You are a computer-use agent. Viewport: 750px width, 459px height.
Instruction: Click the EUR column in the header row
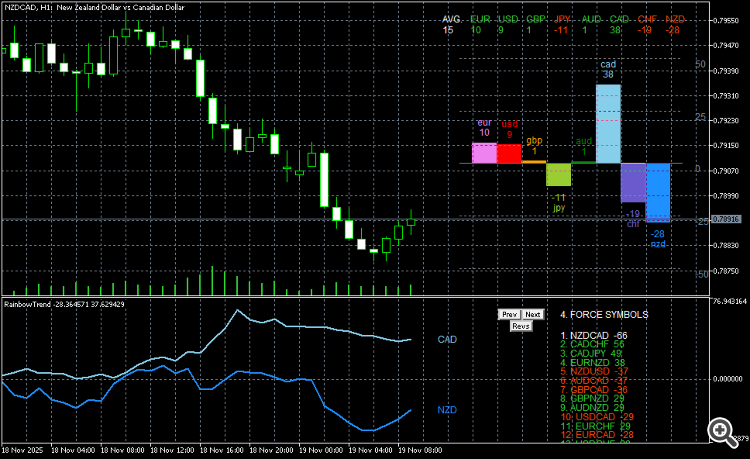point(480,24)
